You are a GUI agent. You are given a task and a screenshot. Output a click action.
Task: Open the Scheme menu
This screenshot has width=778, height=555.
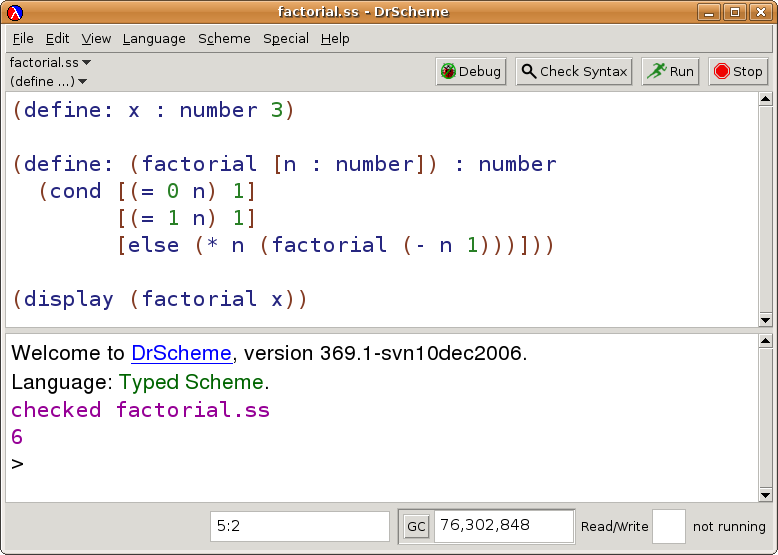224,38
